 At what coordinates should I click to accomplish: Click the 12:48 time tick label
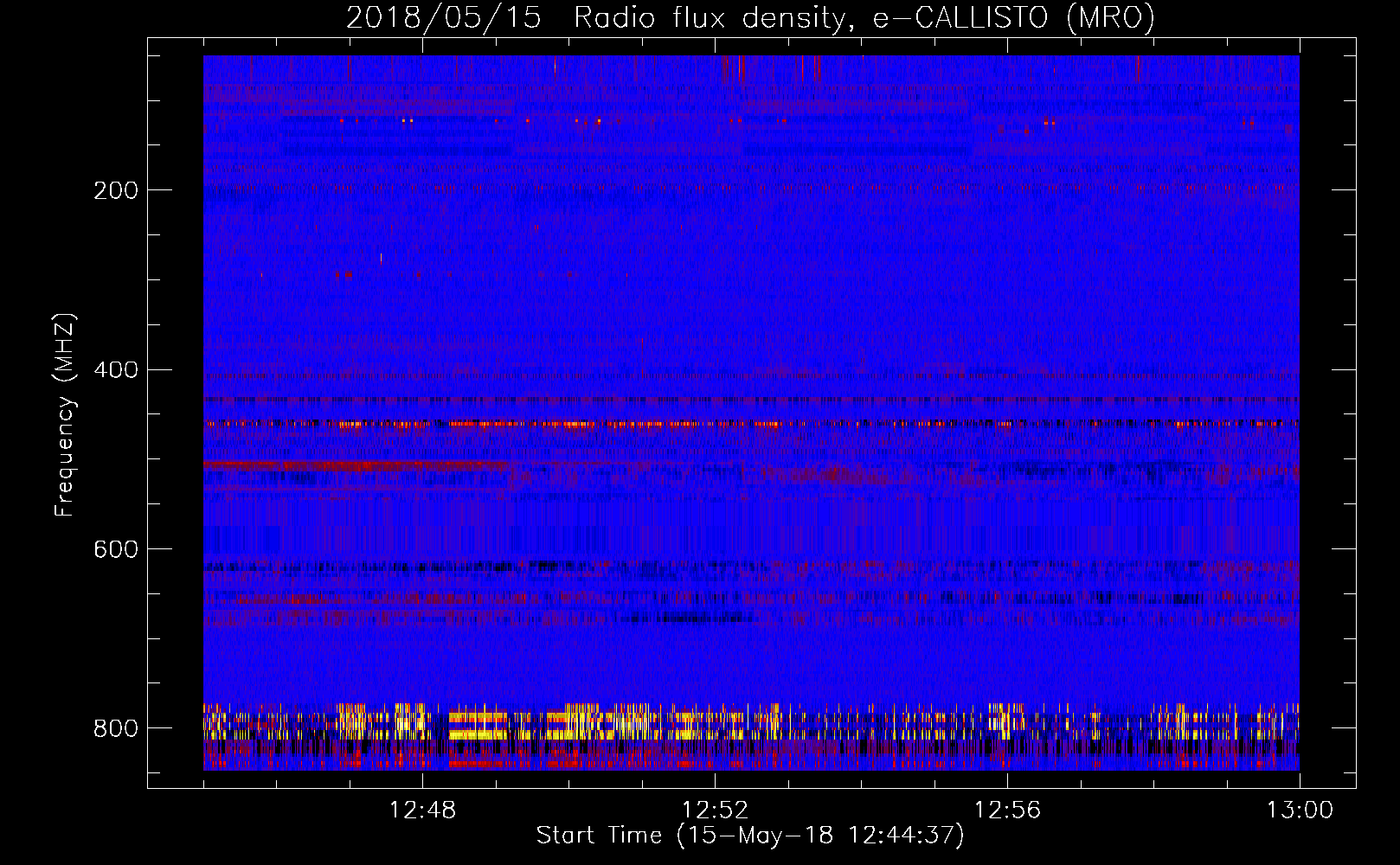point(422,811)
